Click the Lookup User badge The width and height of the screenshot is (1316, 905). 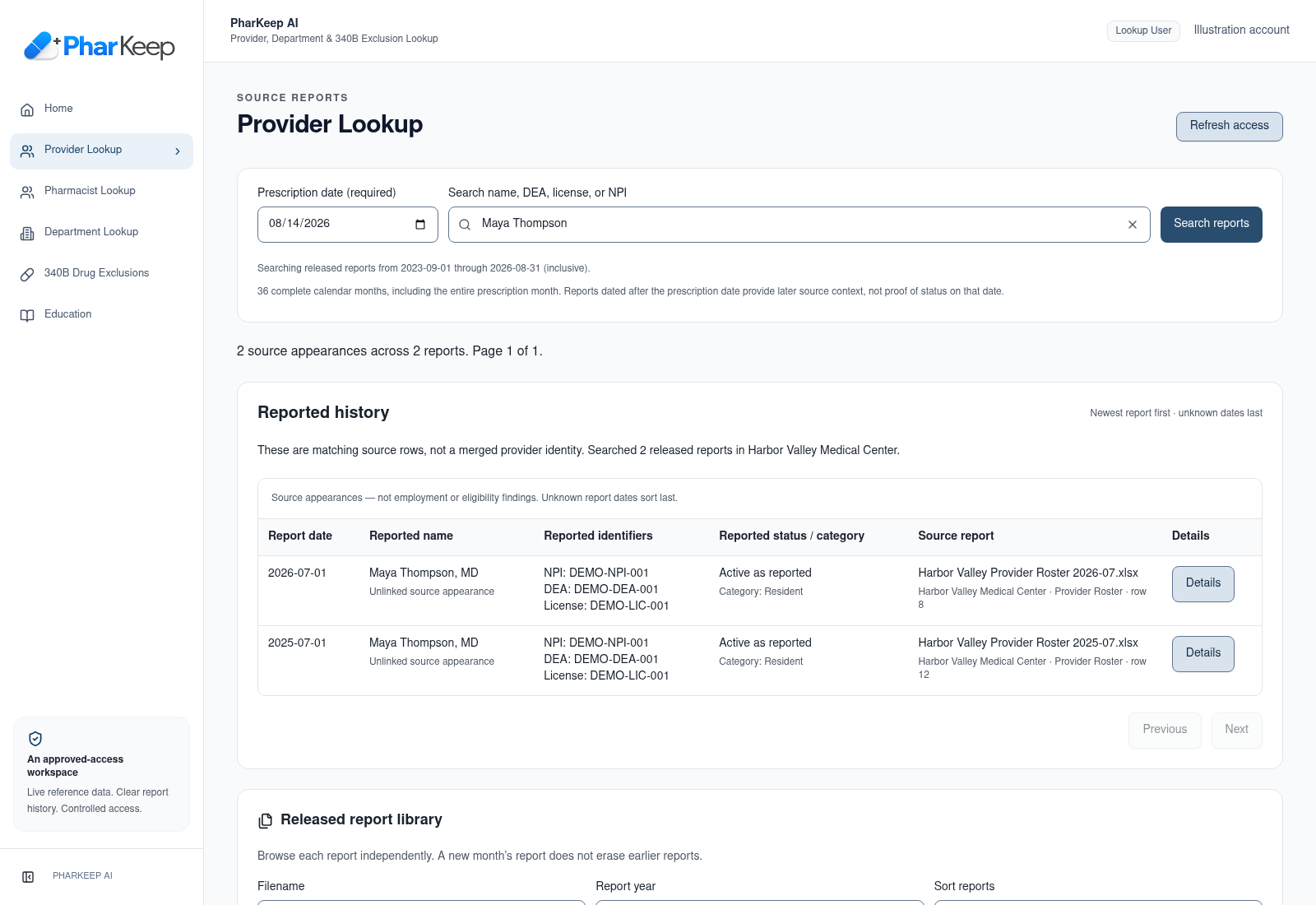click(1143, 30)
